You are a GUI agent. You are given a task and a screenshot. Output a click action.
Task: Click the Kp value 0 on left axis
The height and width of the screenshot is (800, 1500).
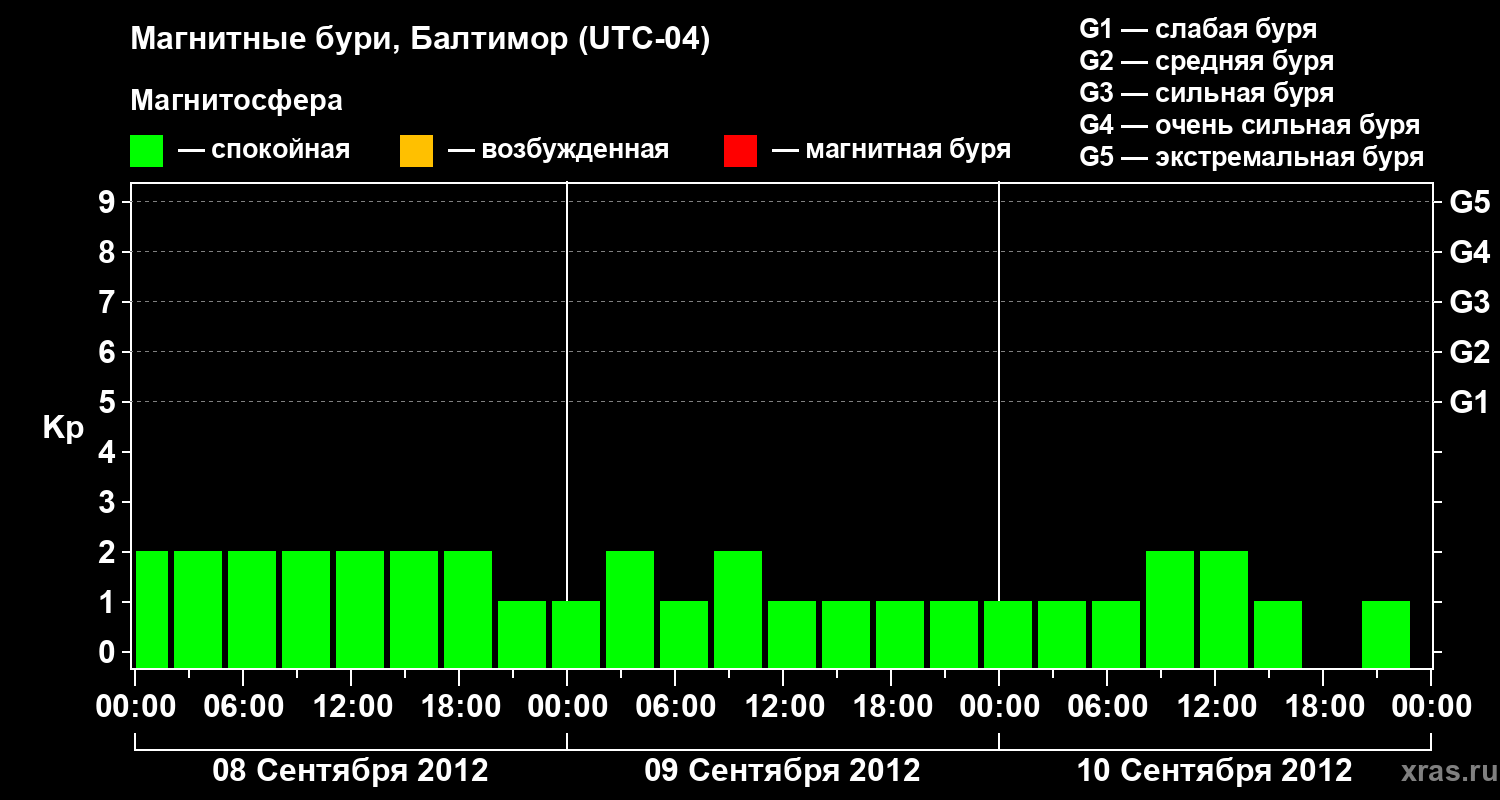tap(109, 652)
